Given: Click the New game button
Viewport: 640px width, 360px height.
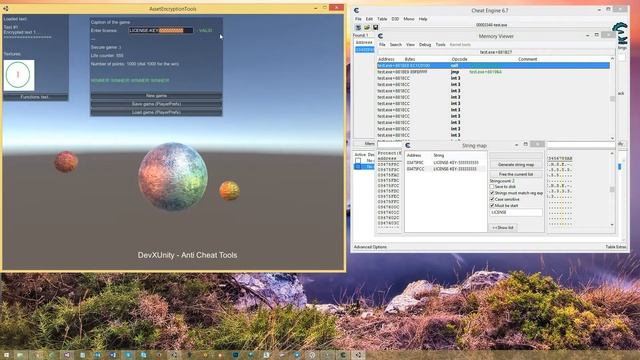Looking at the screenshot, I should [x=156, y=96].
